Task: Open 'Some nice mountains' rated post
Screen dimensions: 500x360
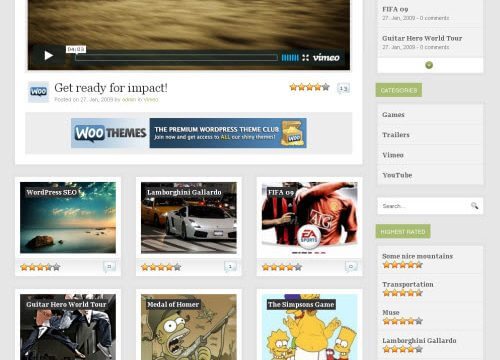Action: [418, 256]
